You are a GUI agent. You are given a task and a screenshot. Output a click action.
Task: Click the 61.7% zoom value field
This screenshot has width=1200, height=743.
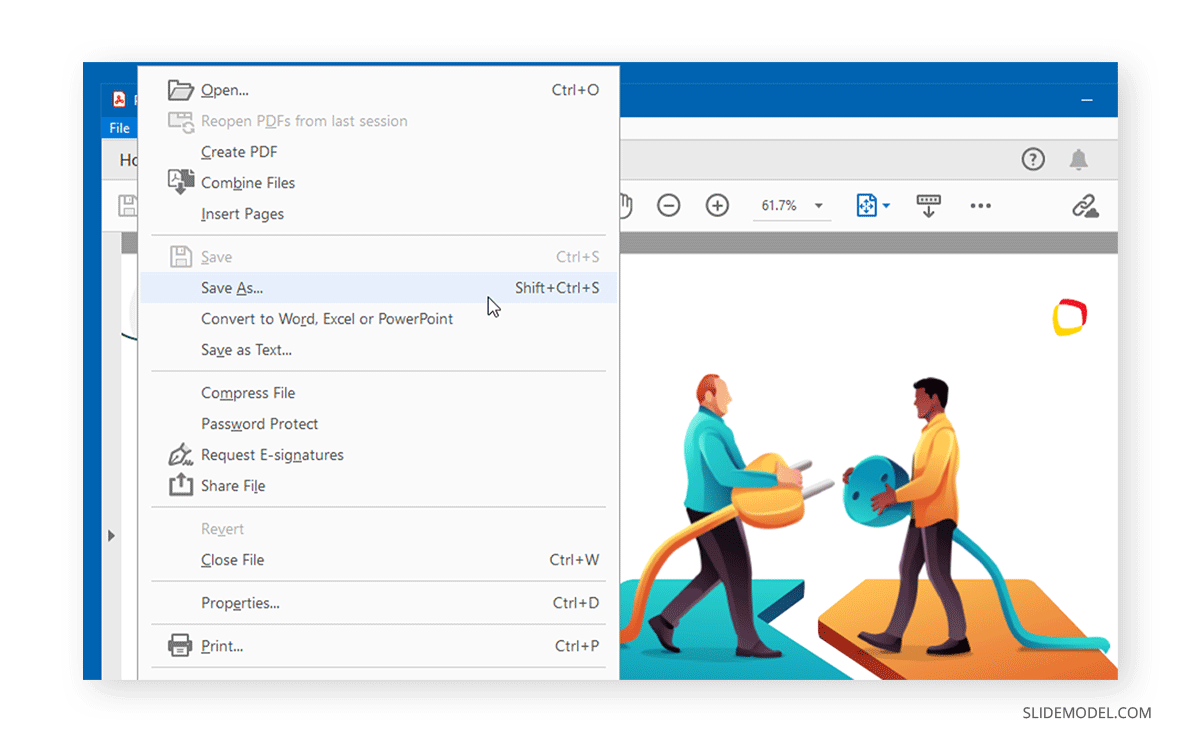[x=779, y=206]
